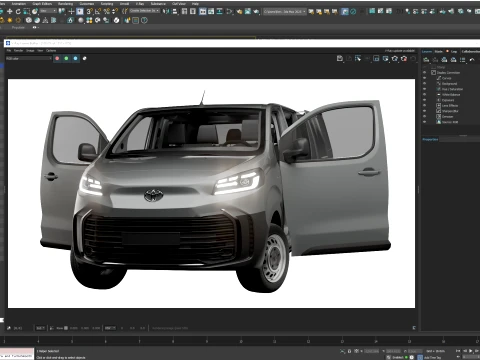Click the create layer icon in Layers panel
Viewport: 480px width, 360px height.
pyautogui.click(x=426, y=60)
